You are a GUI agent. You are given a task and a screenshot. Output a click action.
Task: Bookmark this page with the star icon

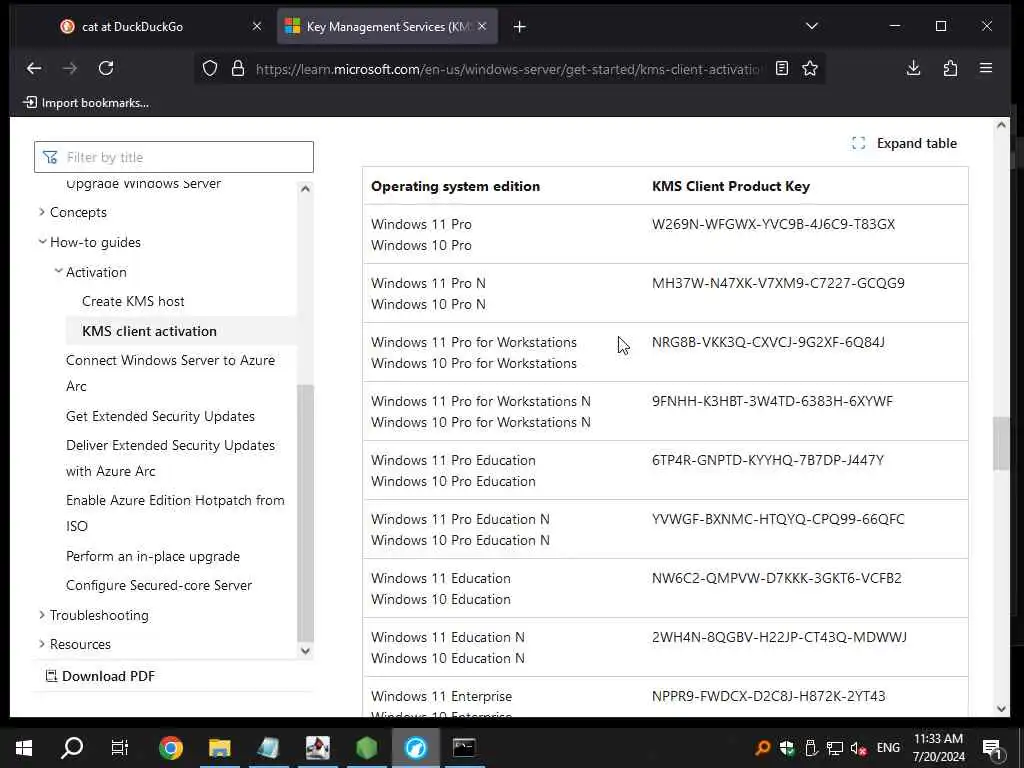click(810, 68)
